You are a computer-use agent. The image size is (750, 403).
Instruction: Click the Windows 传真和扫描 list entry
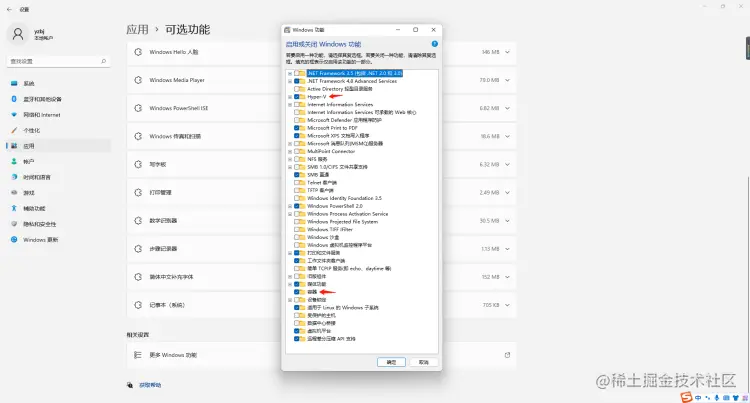pos(321,136)
